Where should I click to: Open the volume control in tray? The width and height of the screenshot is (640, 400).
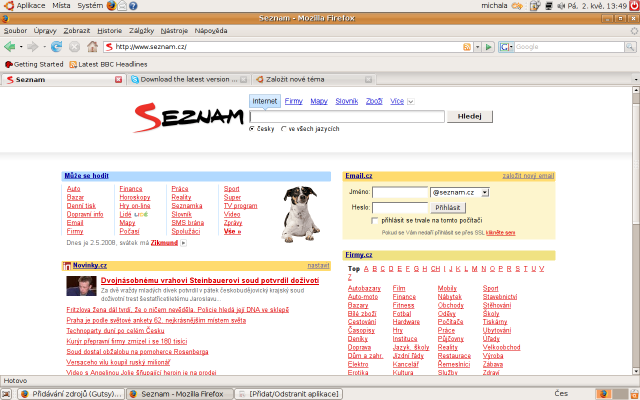(561, 6)
